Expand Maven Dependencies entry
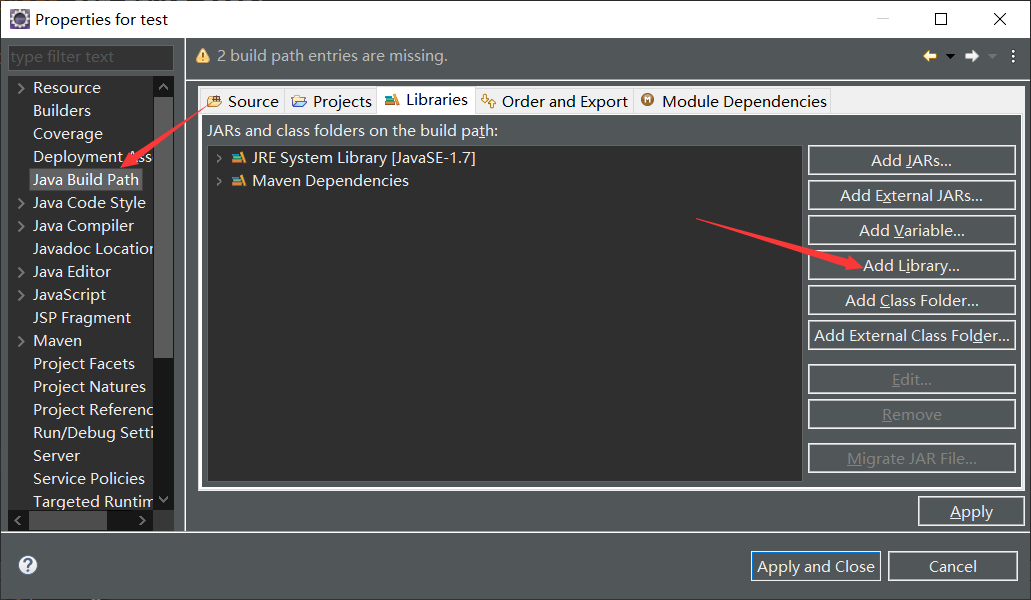Image resolution: width=1031 pixels, height=600 pixels. point(219,181)
